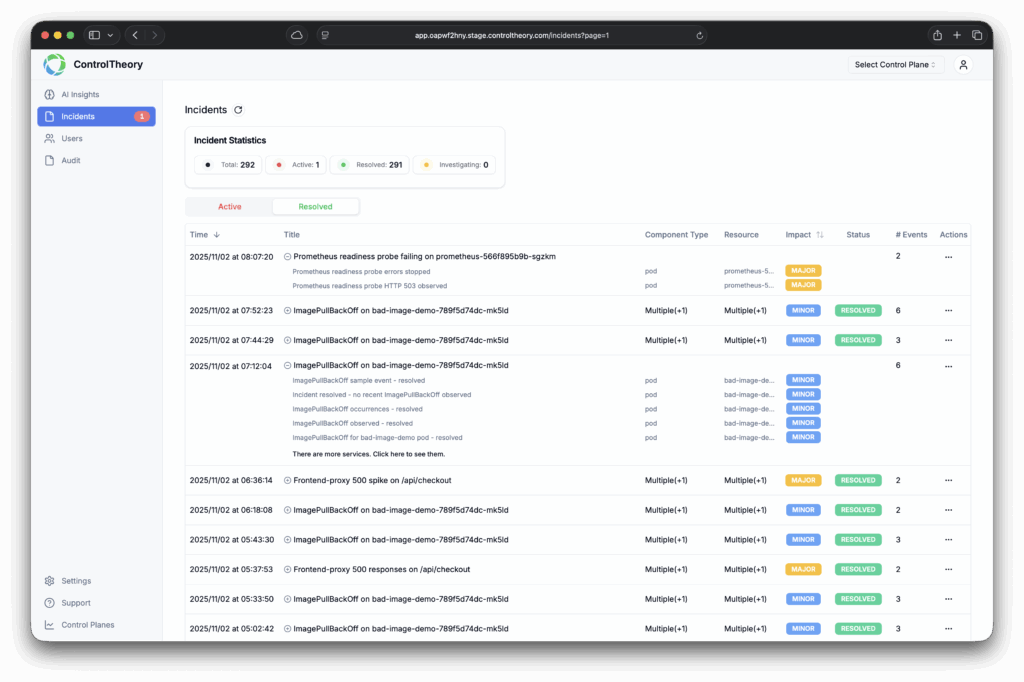Open a new browser tab with plus icon
The image size is (1024, 682).
pyautogui.click(x=957, y=35)
